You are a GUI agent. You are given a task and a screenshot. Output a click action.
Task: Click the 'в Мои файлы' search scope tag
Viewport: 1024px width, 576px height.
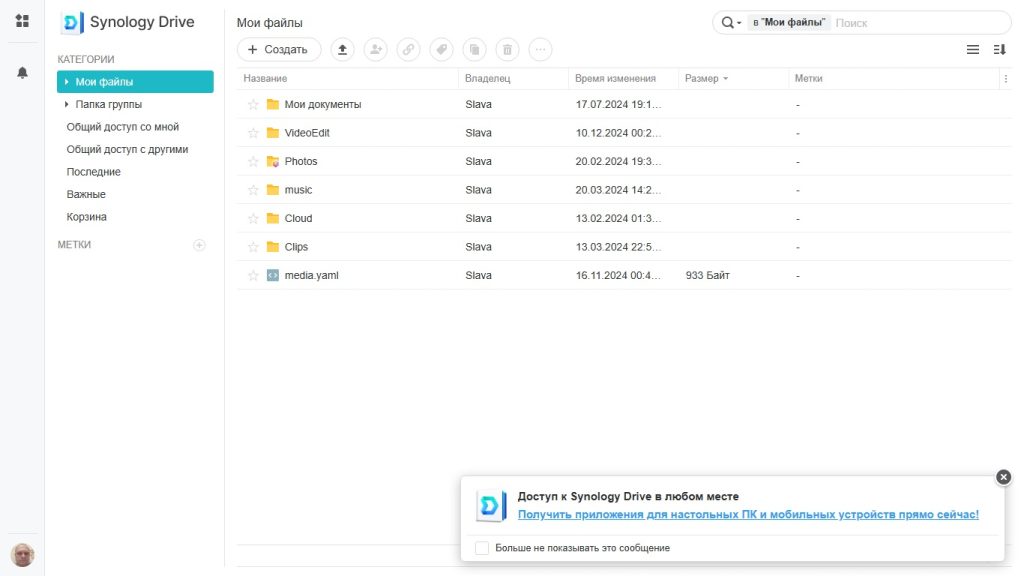coord(789,23)
